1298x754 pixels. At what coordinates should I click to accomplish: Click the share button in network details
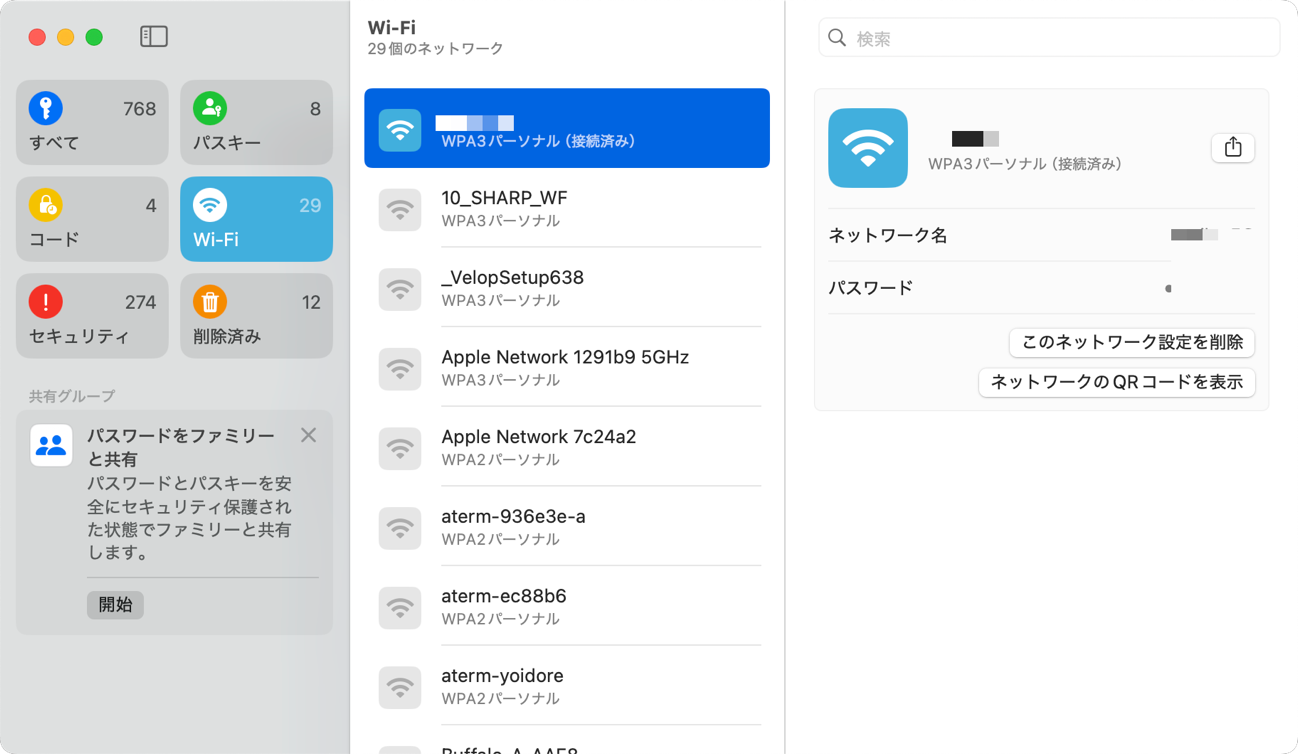click(x=1233, y=147)
